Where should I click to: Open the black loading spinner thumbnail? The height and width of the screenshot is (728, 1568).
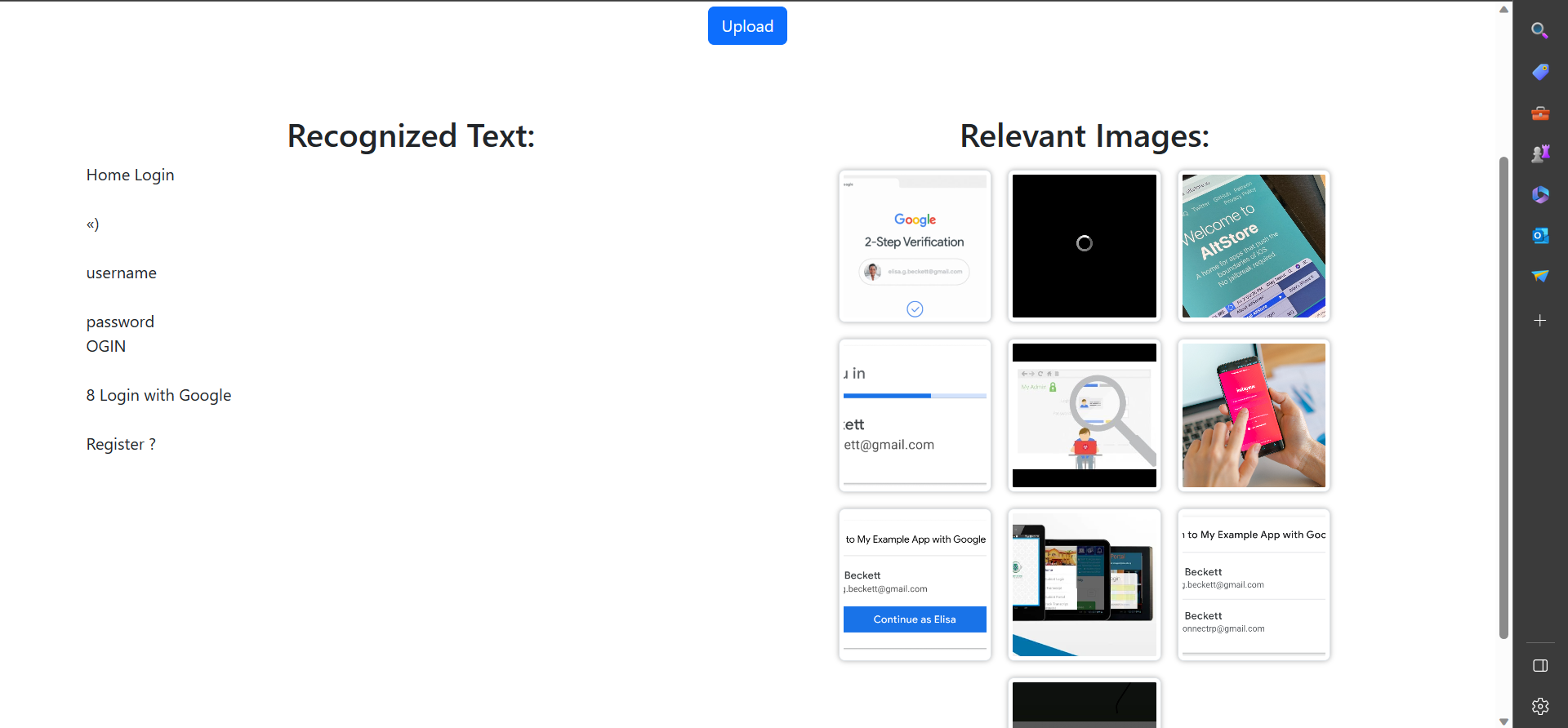pos(1084,246)
